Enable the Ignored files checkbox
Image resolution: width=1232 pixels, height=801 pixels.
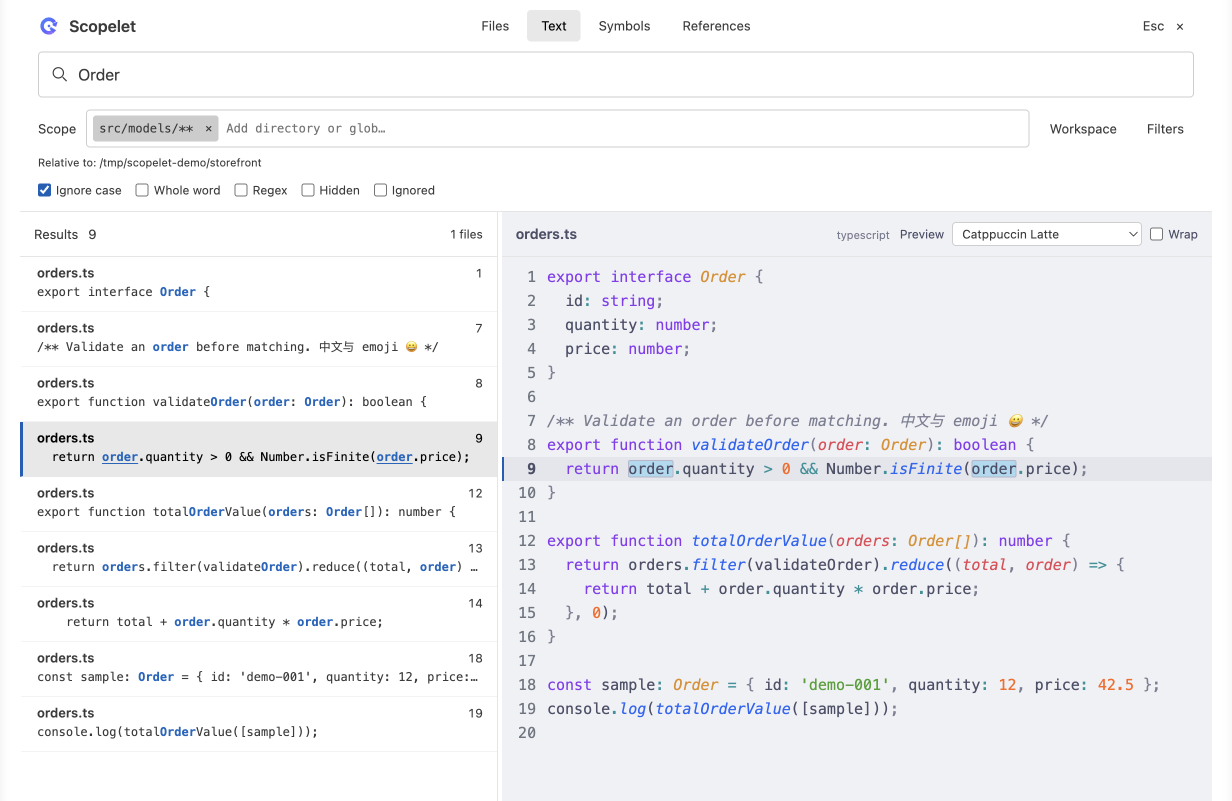click(x=380, y=190)
